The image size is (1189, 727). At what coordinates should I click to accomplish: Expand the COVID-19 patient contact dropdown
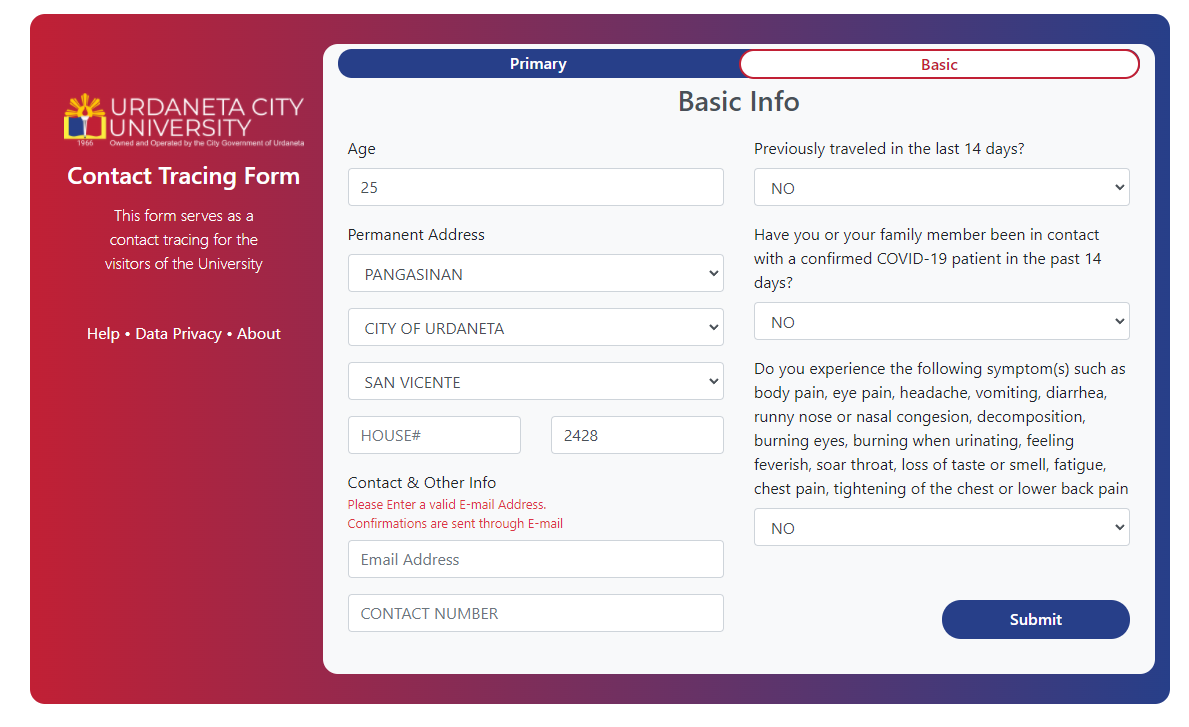click(x=941, y=322)
